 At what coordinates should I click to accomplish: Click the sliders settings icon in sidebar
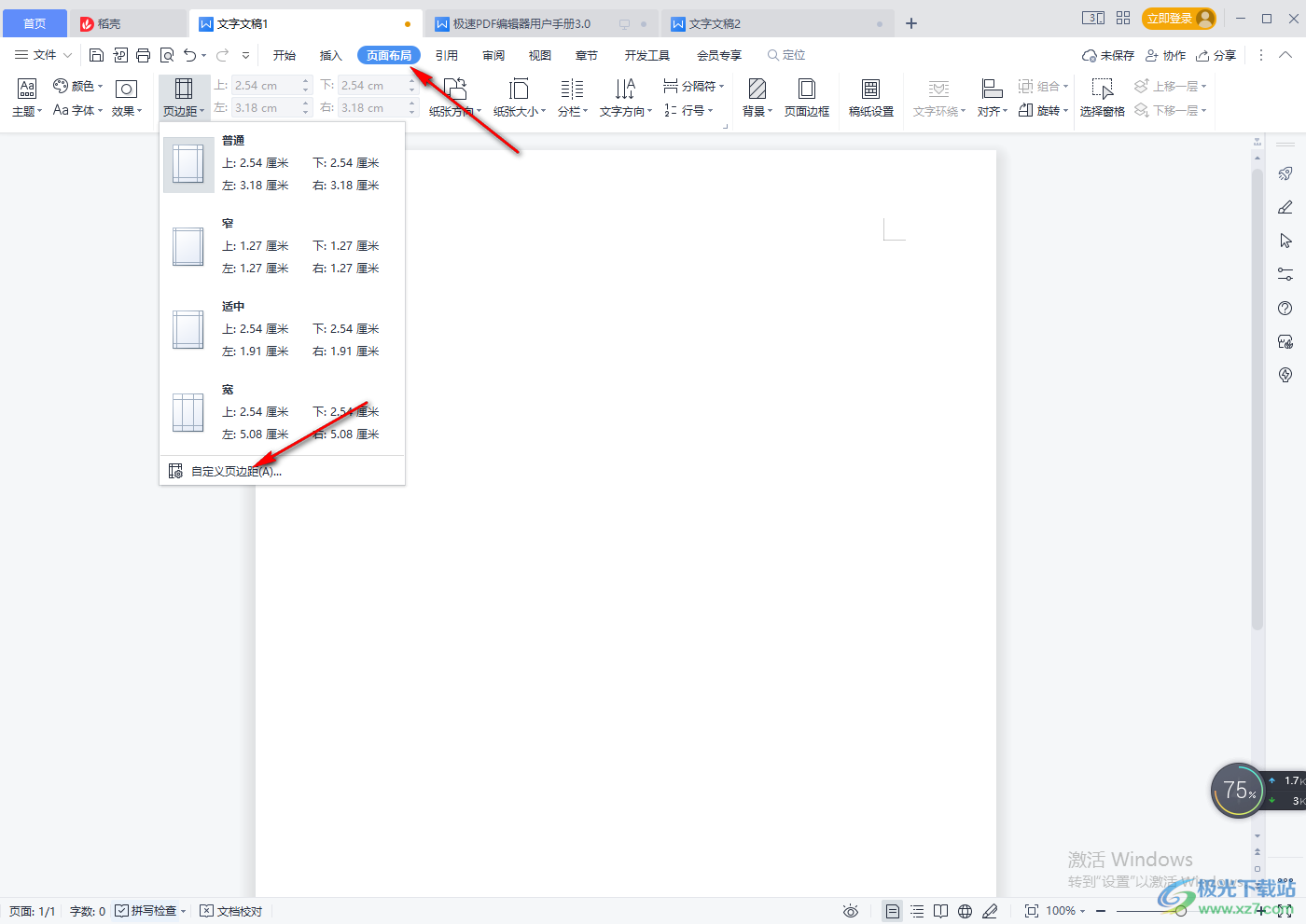pyautogui.click(x=1285, y=274)
